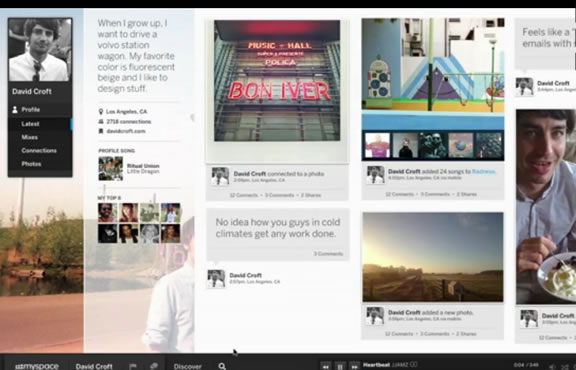Open the 2718 connections link
This screenshot has width=576, height=370.
click(x=129, y=122)
